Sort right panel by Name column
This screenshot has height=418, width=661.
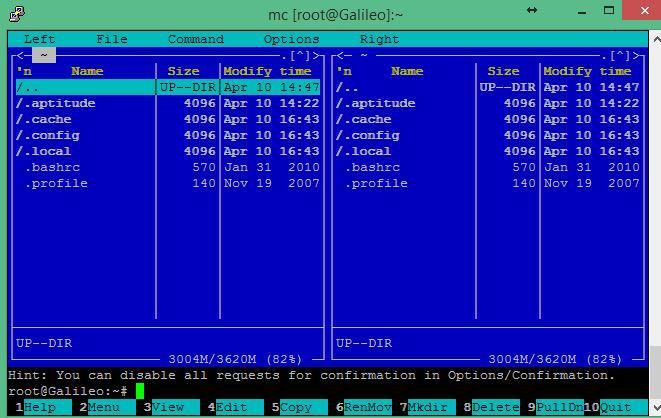[407, 71]
